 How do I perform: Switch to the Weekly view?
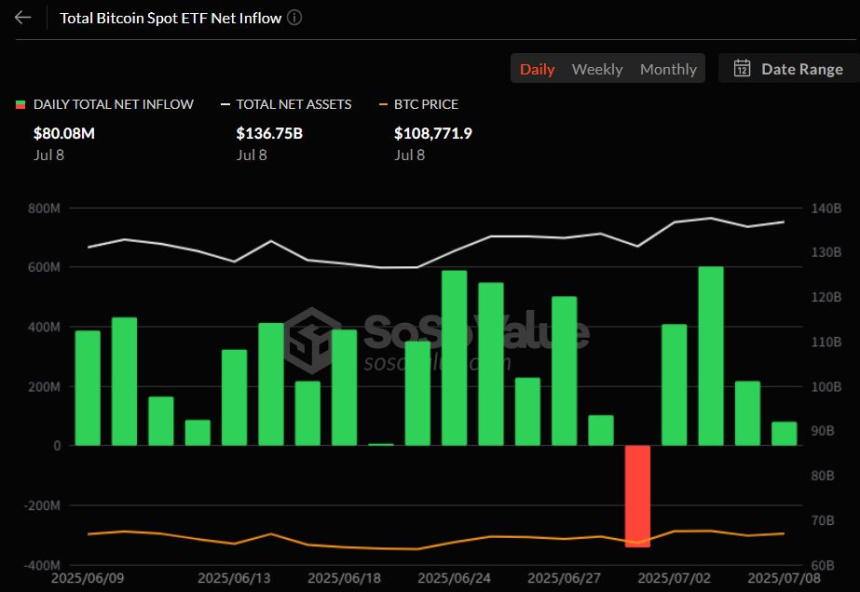[597, 69]
